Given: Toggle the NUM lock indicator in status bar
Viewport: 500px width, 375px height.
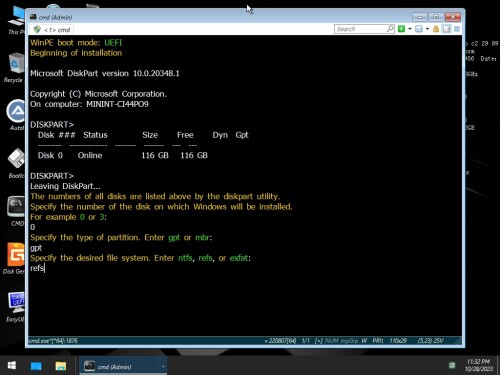Looking at the screenshot, I should click(331, 341).
